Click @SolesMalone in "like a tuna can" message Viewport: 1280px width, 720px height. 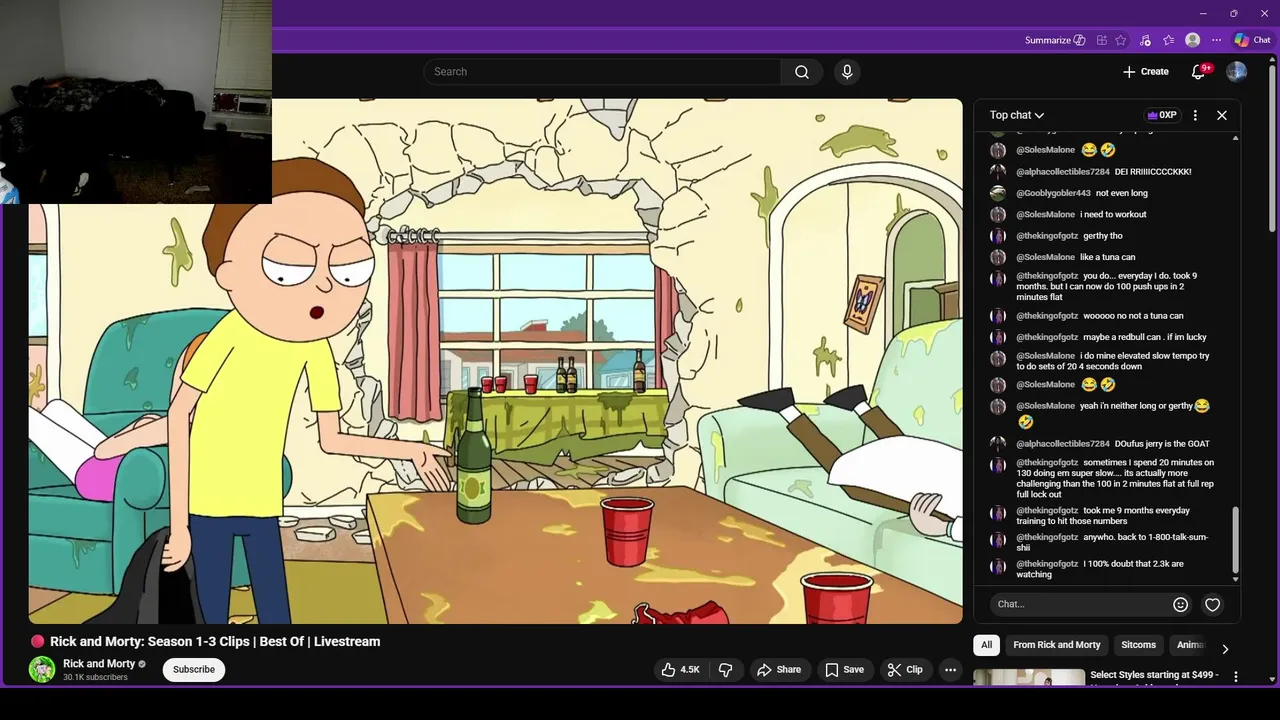click(x=1046, y=258)
